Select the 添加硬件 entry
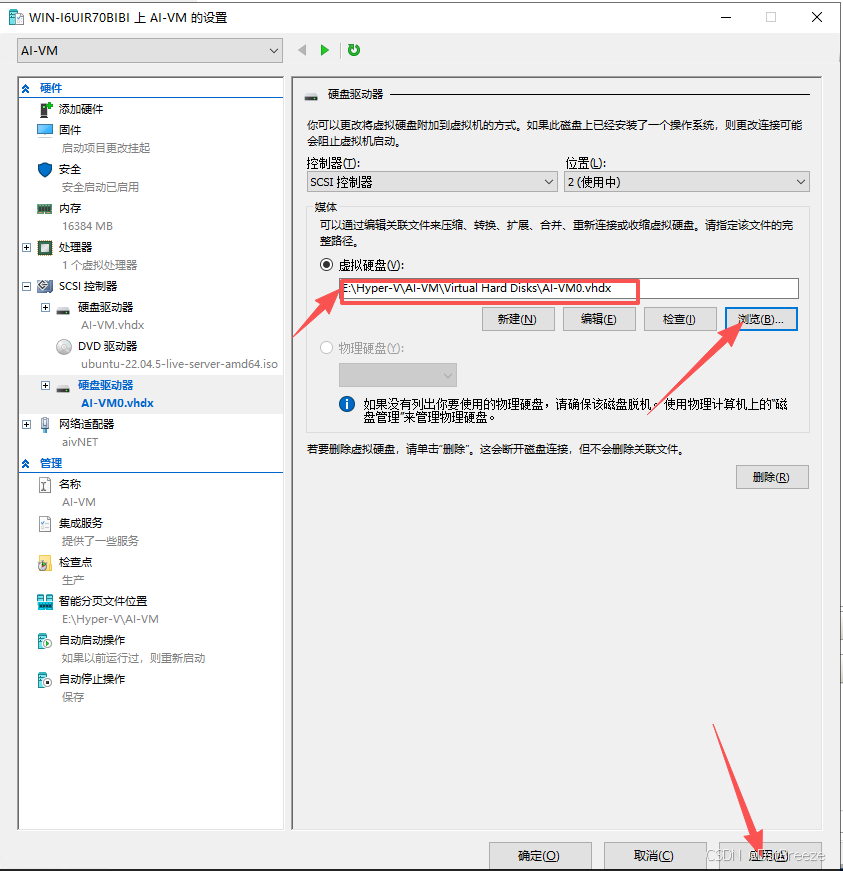The height and width of the screenshot is (871, 843). click(81, 109)
